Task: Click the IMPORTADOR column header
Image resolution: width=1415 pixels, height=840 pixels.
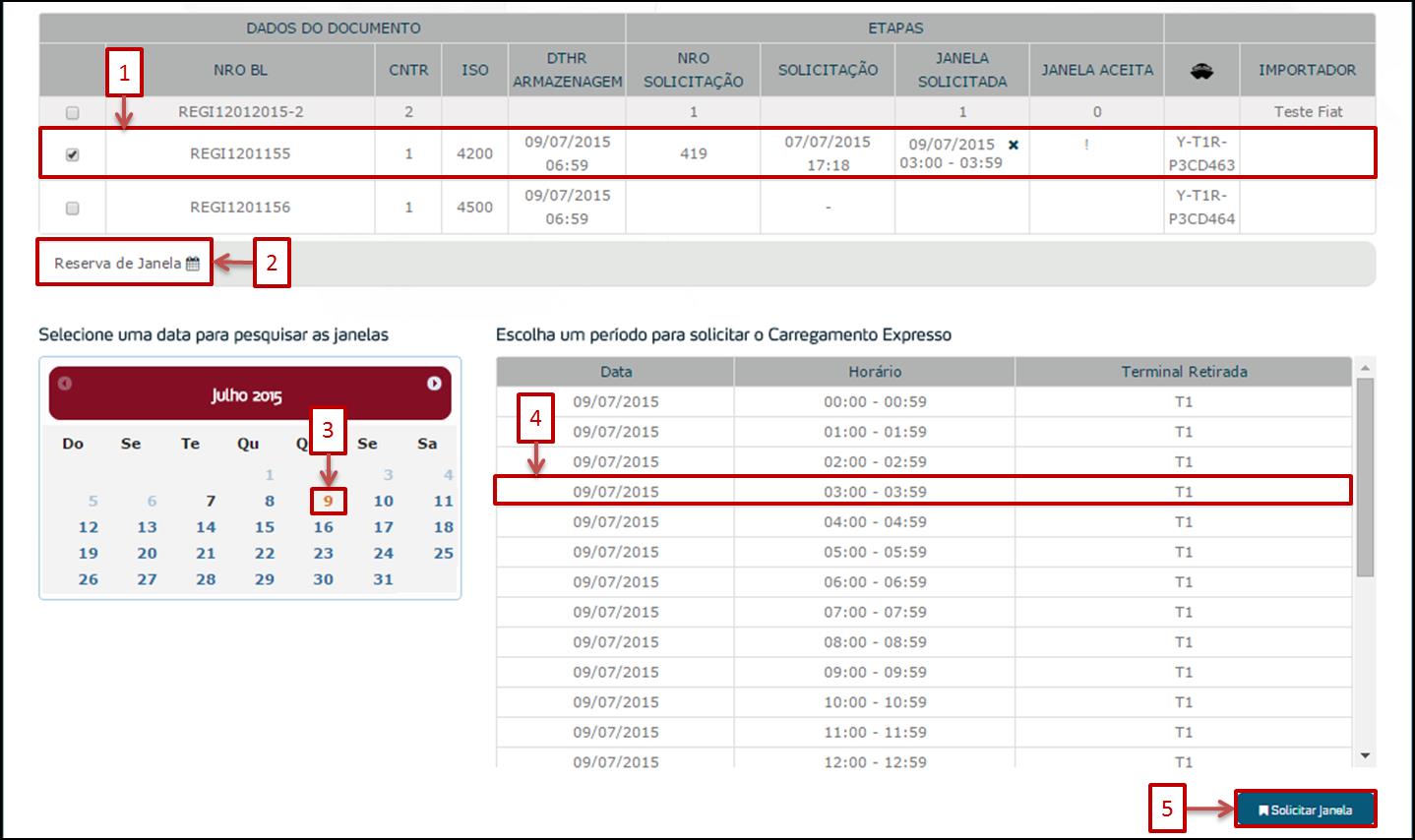Action: click(1307, 70)
